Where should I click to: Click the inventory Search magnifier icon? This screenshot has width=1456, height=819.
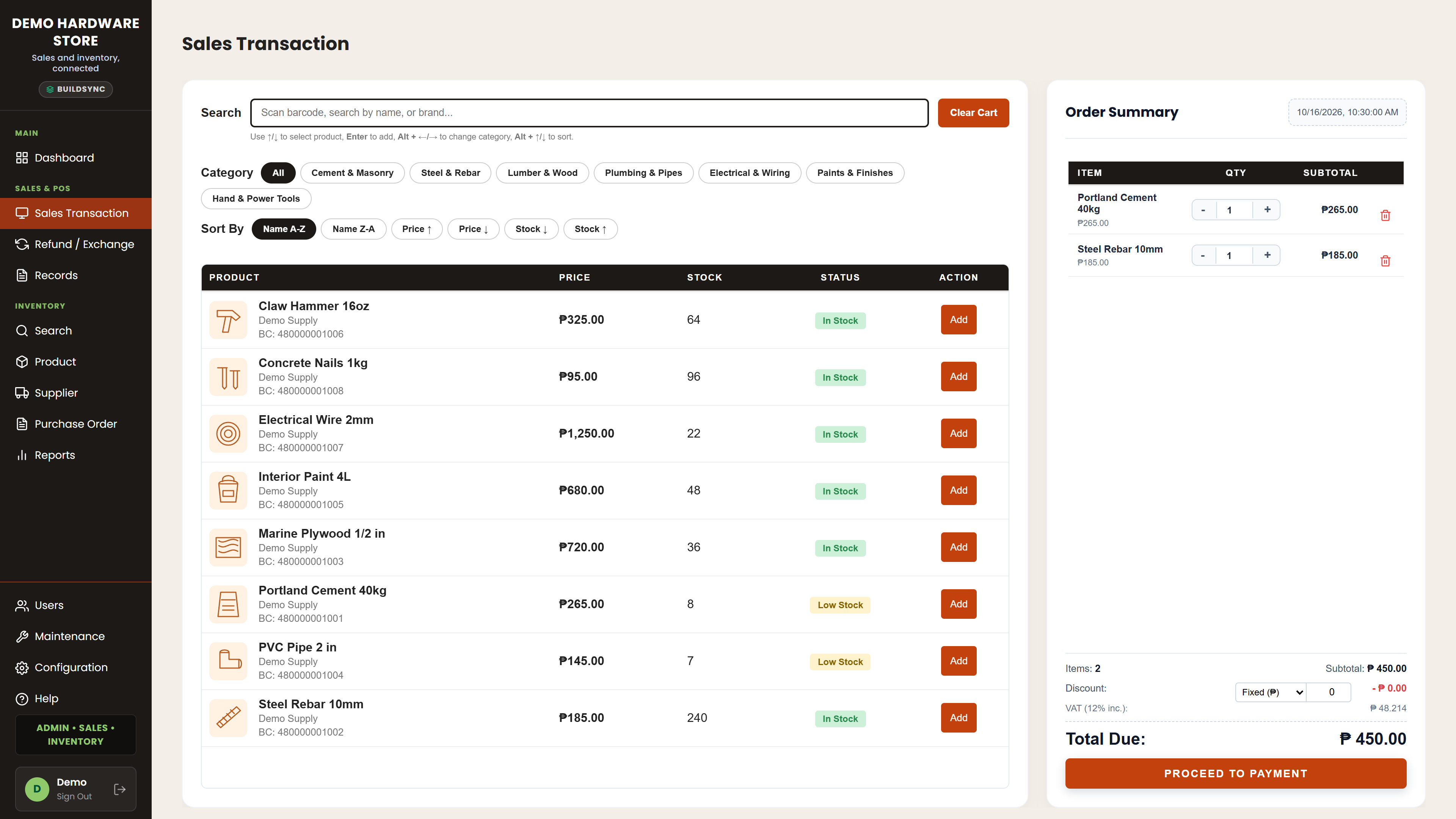(22, 331)
